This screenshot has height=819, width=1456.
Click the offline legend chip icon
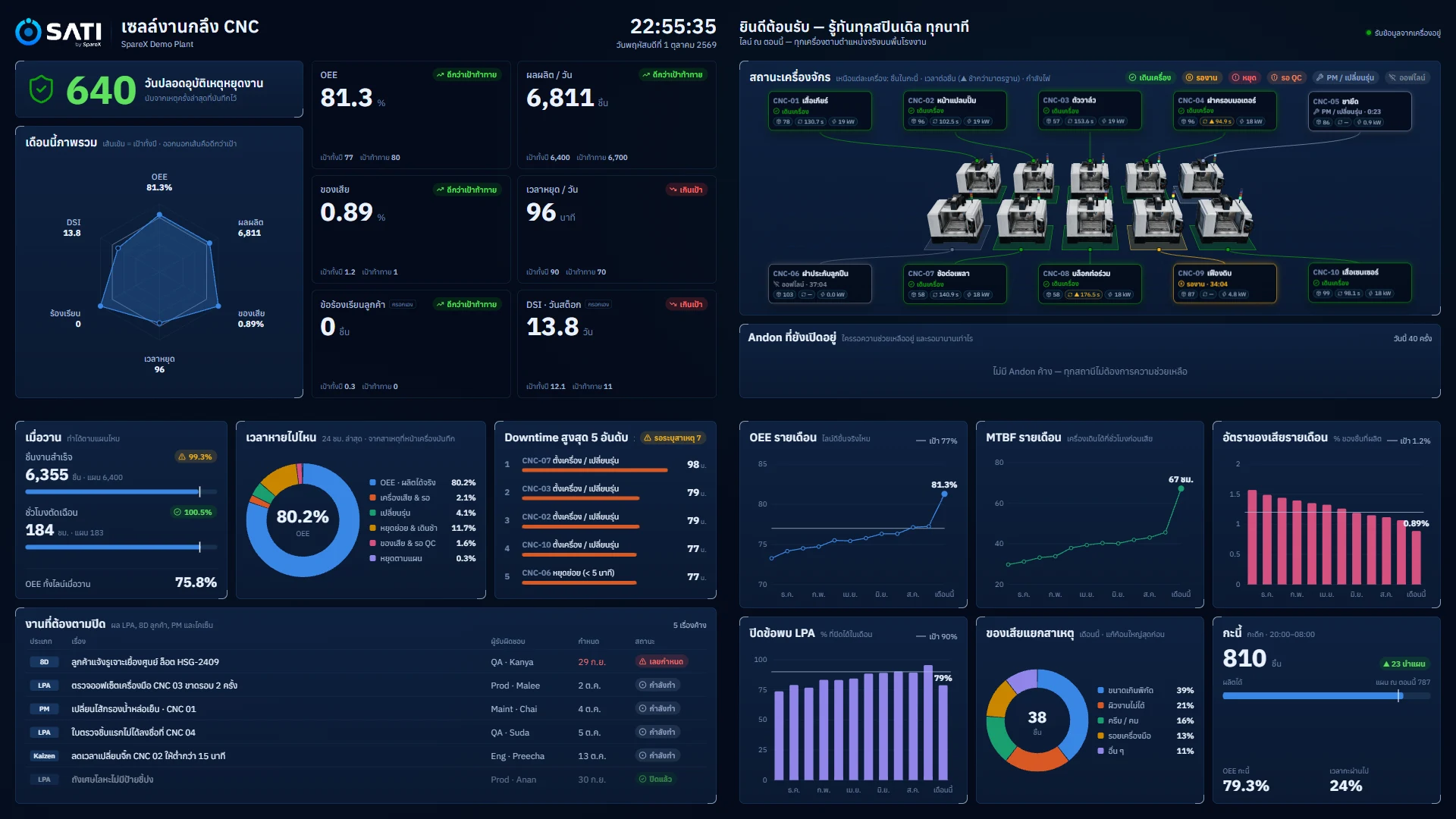[1392, 77]
